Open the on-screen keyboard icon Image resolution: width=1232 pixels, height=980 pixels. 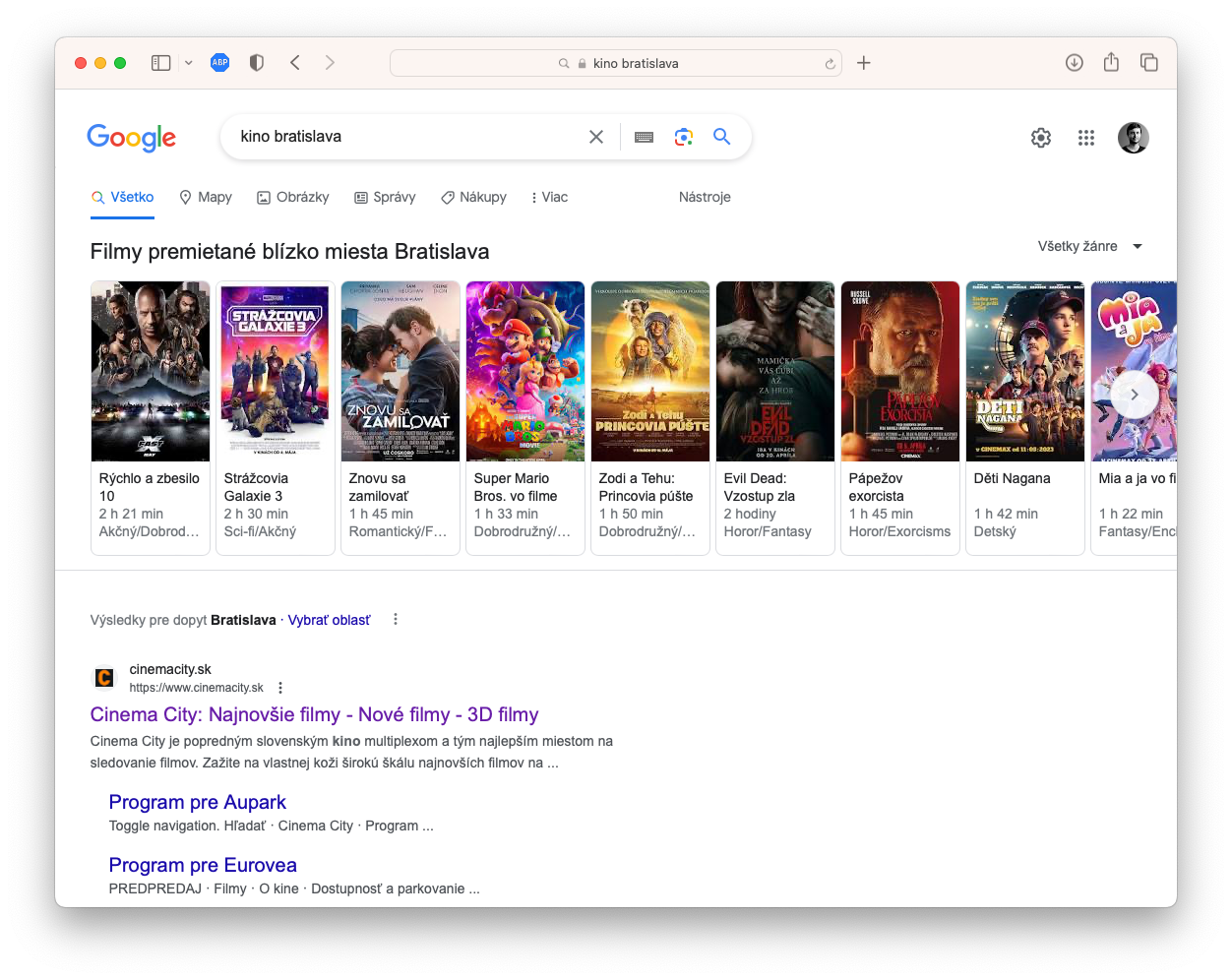point(645,138)
